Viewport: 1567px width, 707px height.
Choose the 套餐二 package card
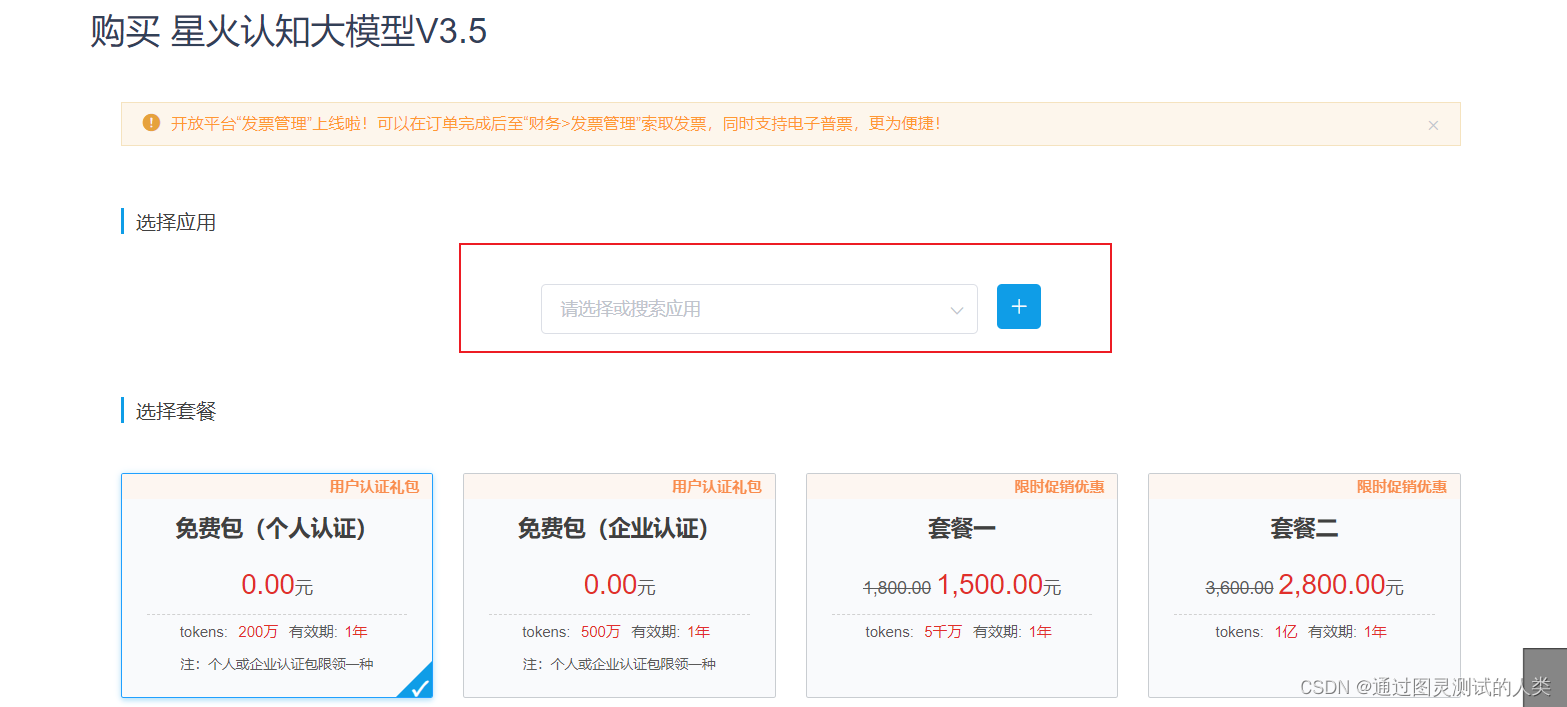click(1304, 585)
